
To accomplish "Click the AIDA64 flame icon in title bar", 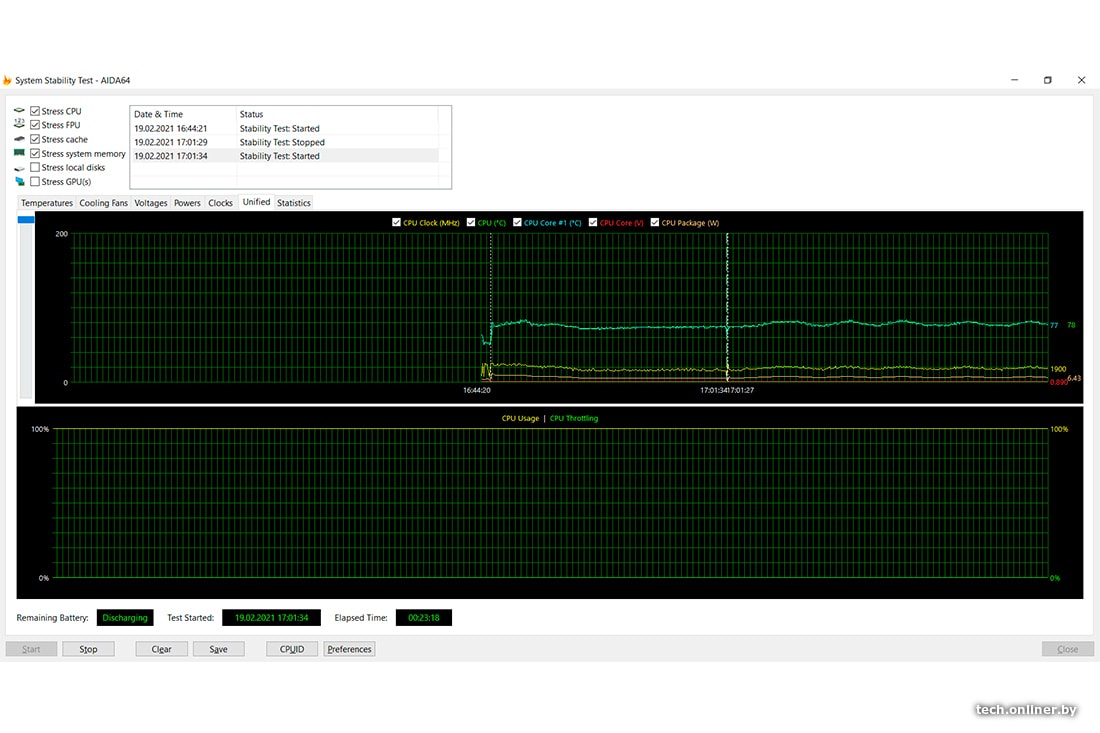I will [8, 80].
